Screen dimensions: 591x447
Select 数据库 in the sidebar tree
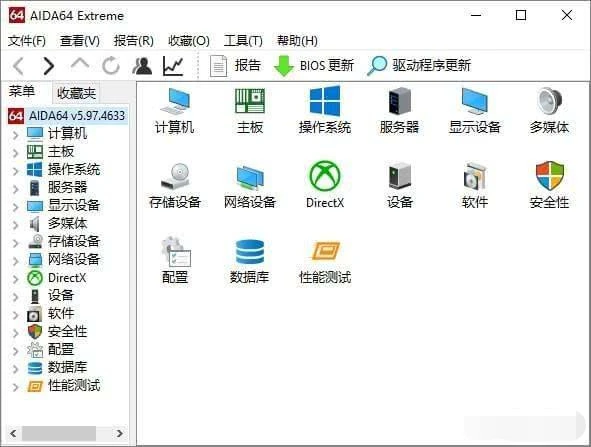[67, 367]
